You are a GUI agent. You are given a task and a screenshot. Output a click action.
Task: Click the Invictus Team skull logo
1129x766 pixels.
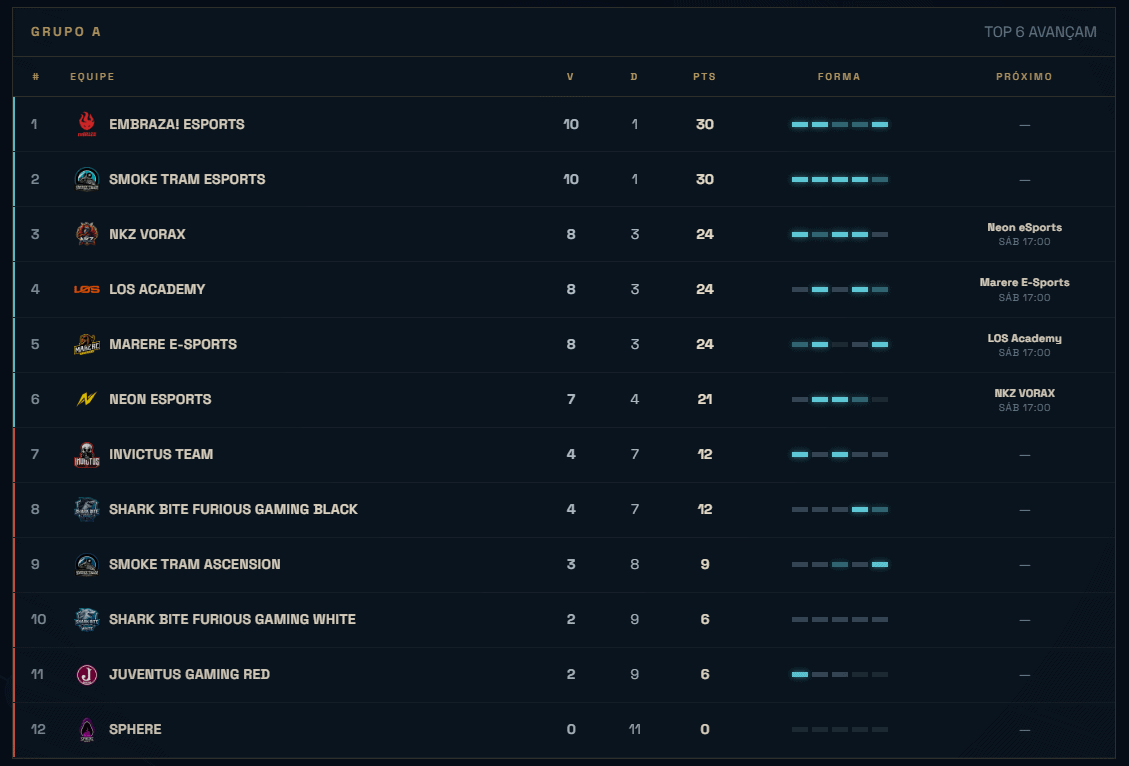pos(86,454)
